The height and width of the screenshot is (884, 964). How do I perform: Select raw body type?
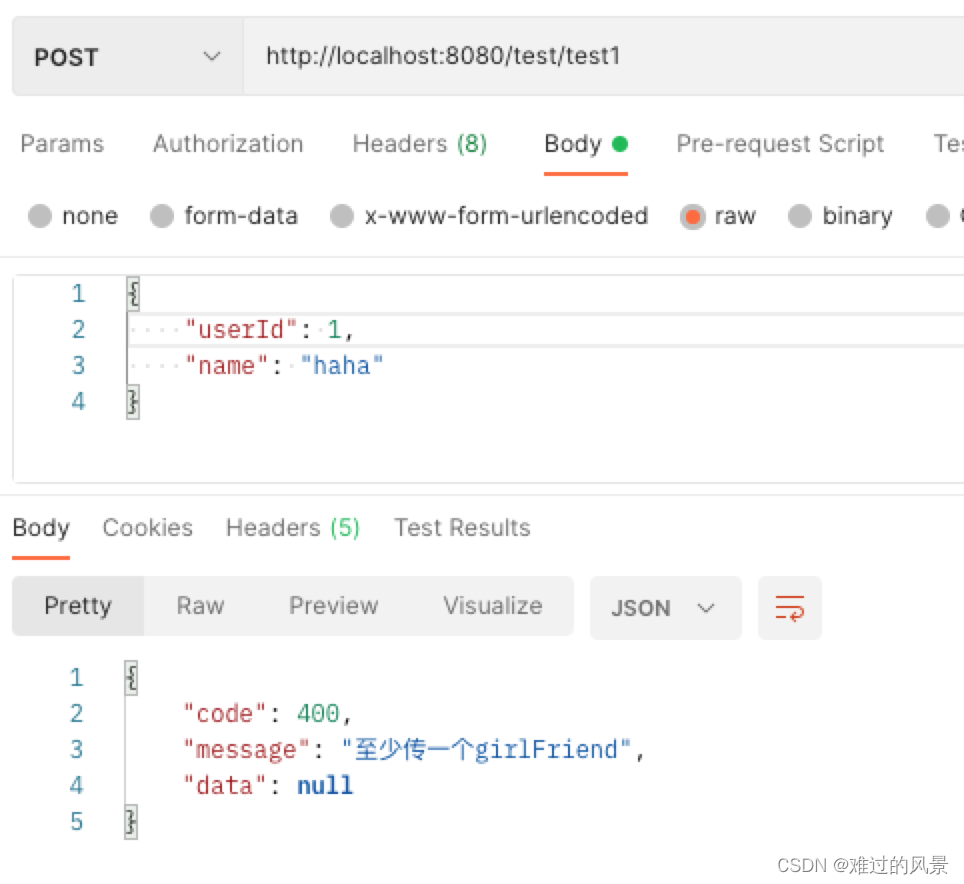(718, 216)
